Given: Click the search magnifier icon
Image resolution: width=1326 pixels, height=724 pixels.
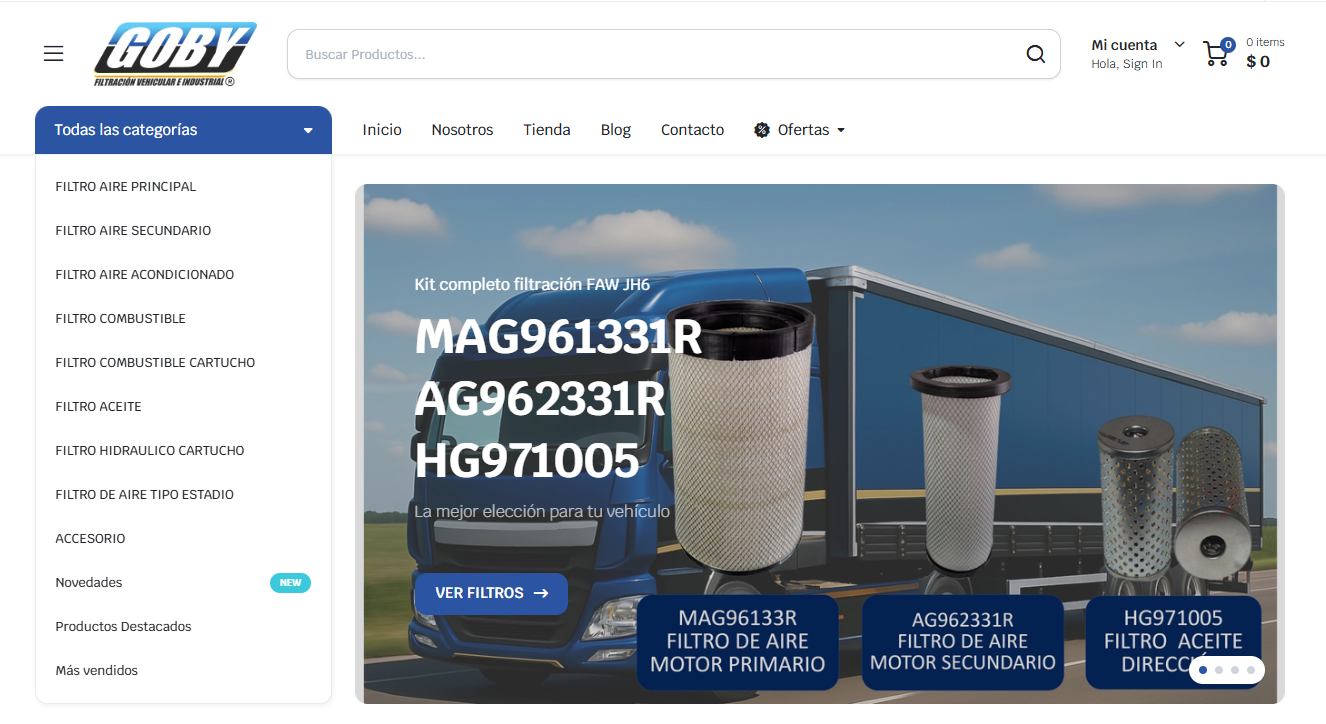Looking at the screenshot, I should (x=1035, y=54).
